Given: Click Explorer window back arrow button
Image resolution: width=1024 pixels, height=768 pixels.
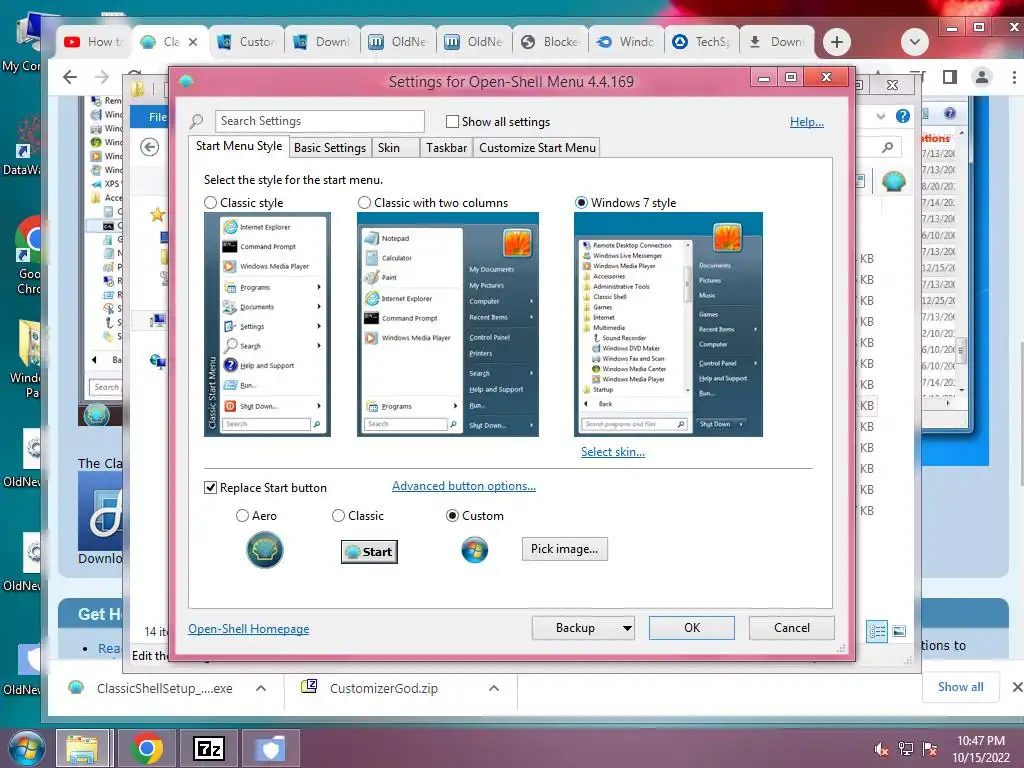Looking at the screenshot, I should point(150,148).
